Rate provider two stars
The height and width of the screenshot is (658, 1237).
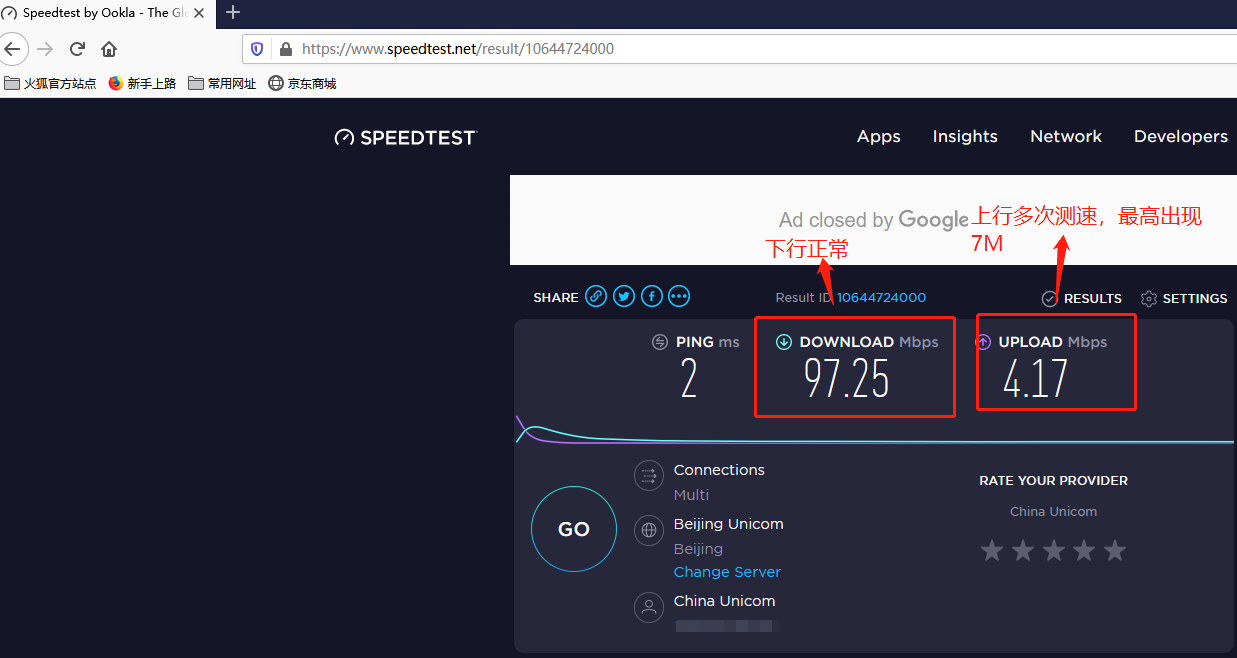[1022, 550]
